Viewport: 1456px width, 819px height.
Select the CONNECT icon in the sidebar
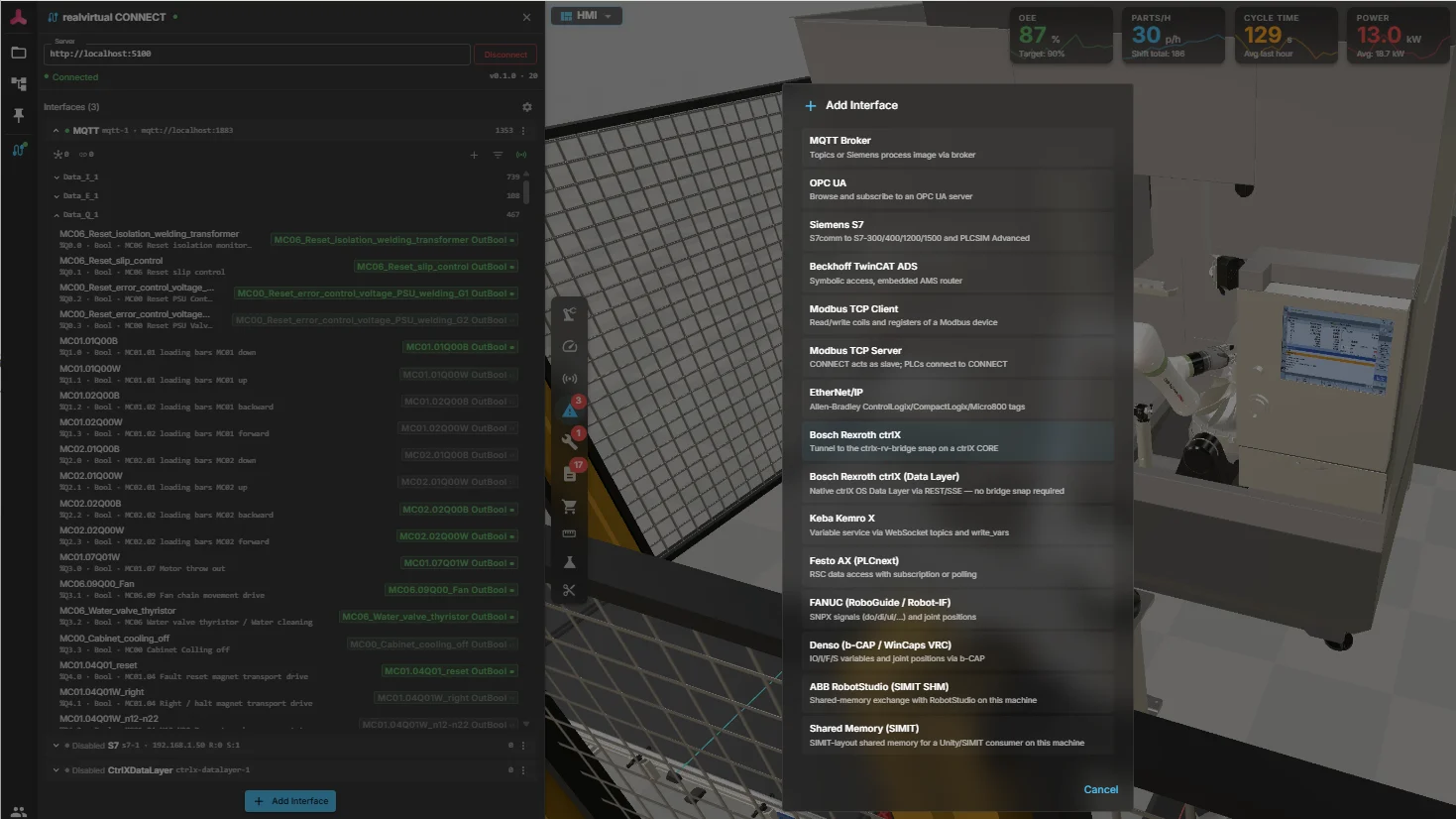[x=18, y=150]
